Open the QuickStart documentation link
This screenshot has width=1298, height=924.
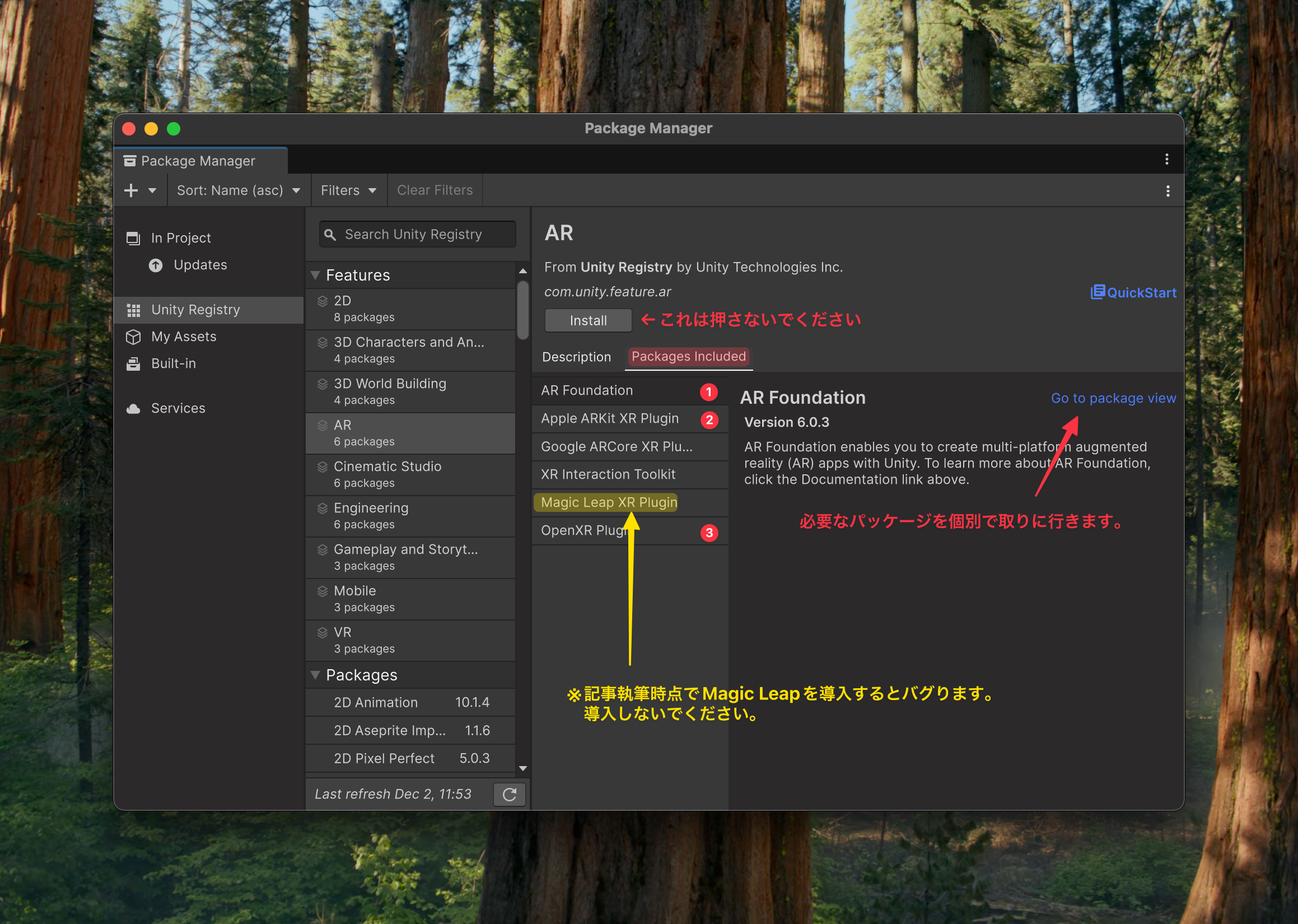[x=1133, y=293]
